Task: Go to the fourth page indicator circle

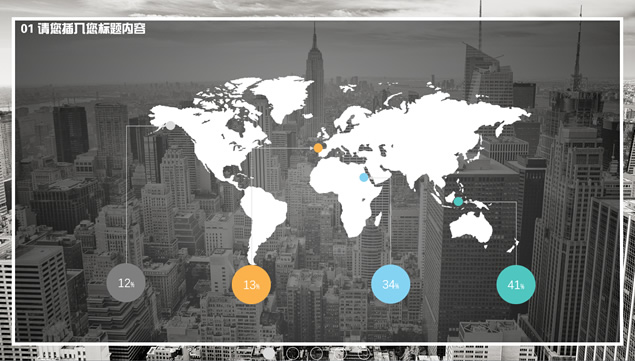Action: 340,353
